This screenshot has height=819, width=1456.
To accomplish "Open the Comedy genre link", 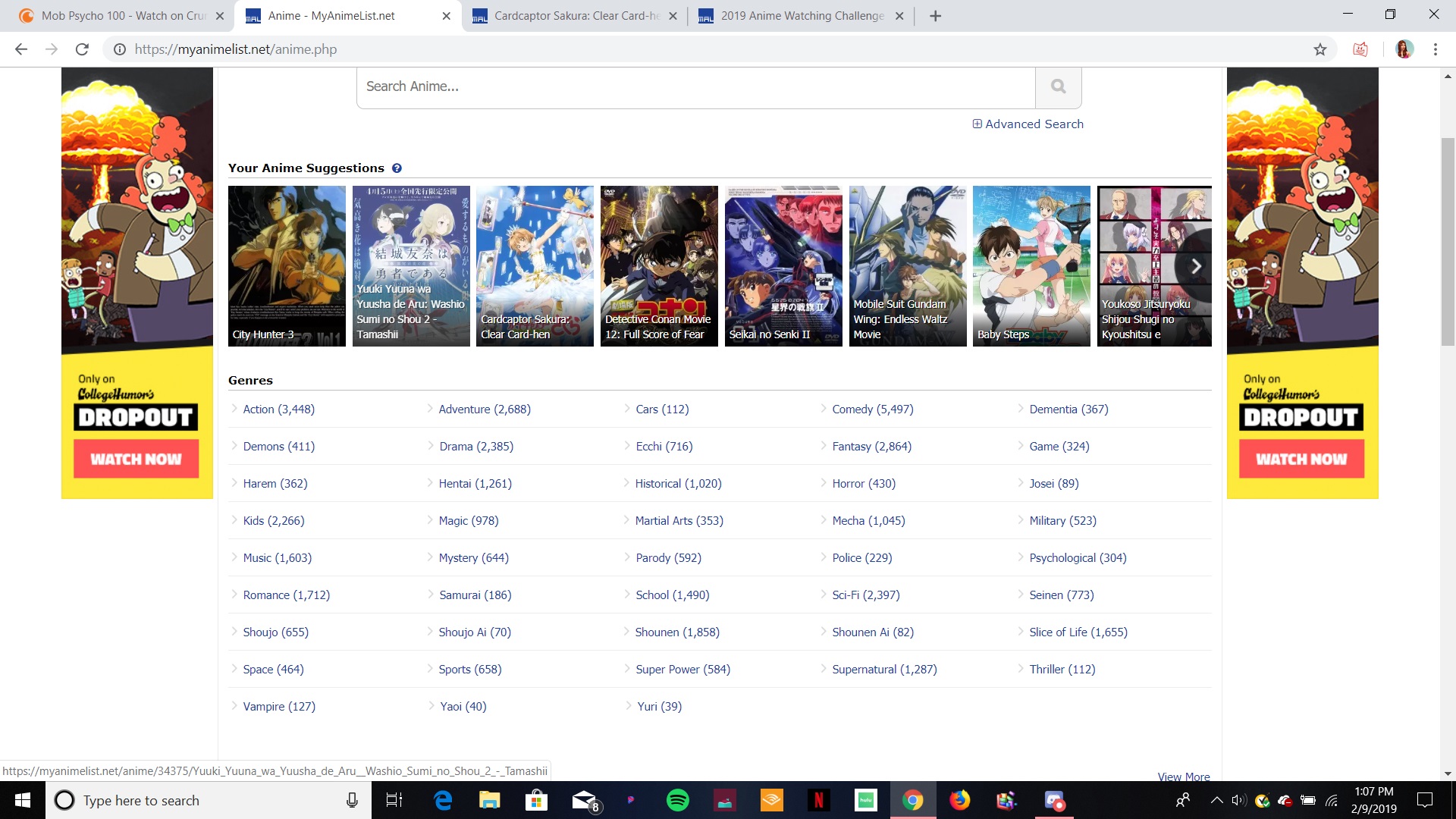I will [872, 409].
